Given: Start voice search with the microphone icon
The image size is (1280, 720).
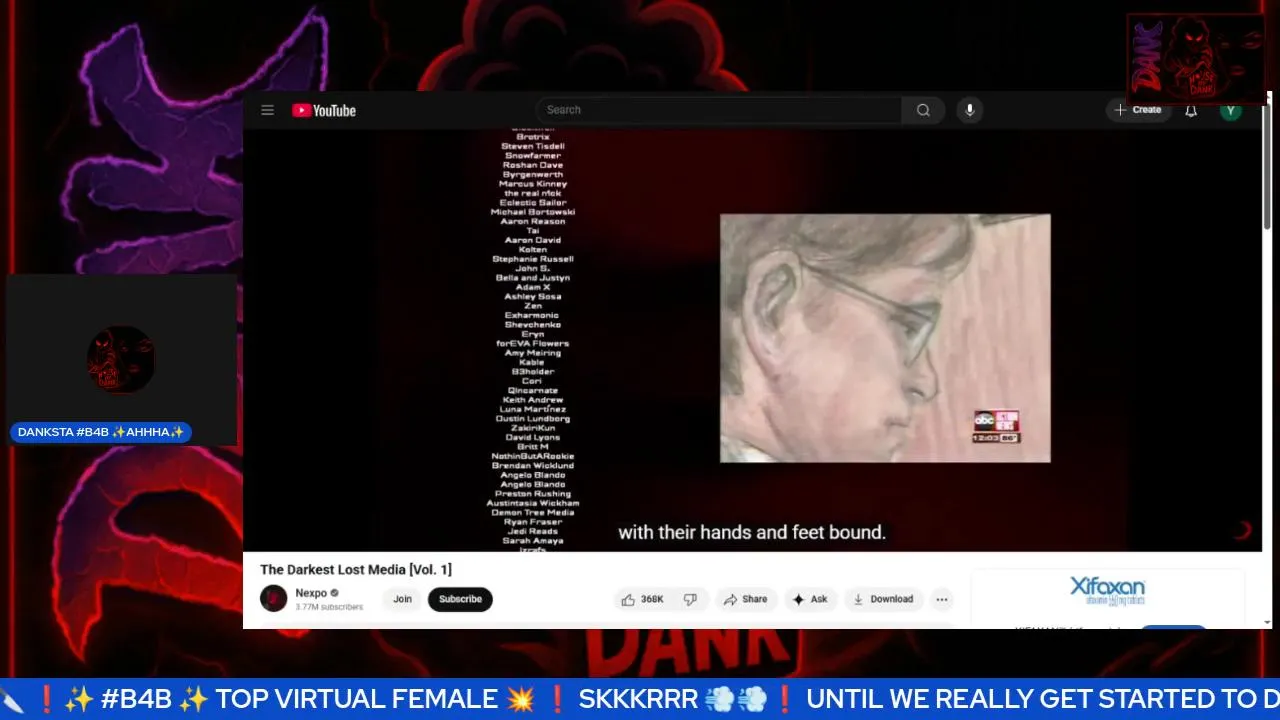Looking at the screenshot, I should tap(969, 110).
